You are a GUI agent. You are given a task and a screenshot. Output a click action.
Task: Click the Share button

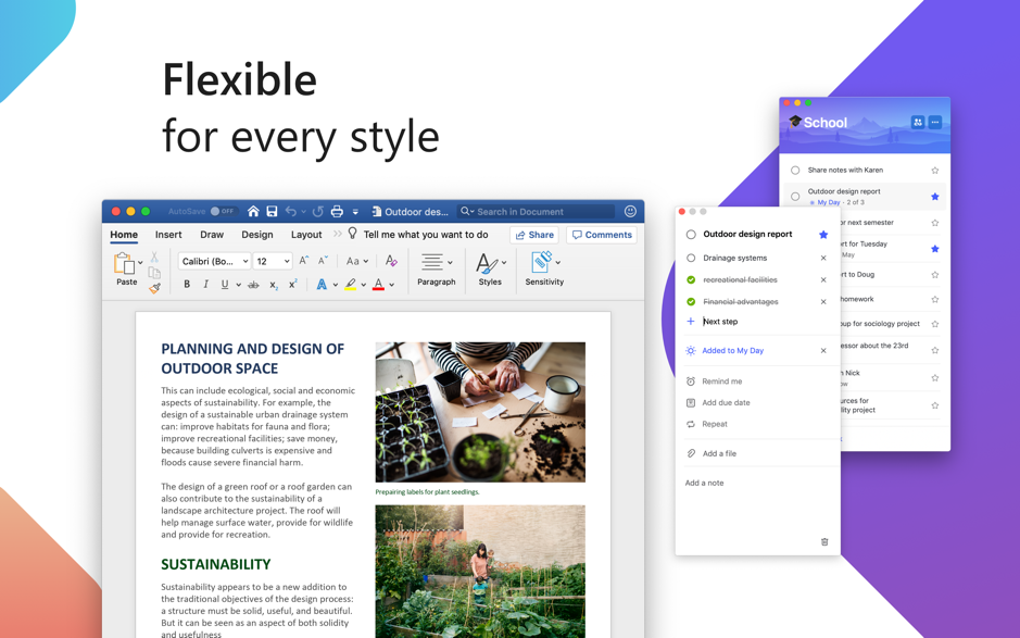point(535,235)
